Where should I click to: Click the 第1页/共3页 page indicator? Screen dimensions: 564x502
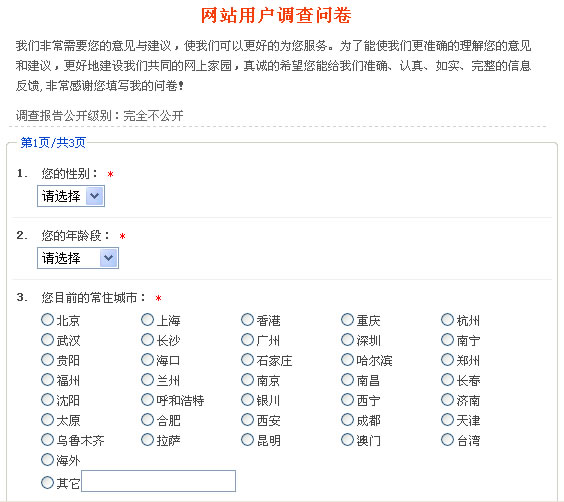(53, 143)
